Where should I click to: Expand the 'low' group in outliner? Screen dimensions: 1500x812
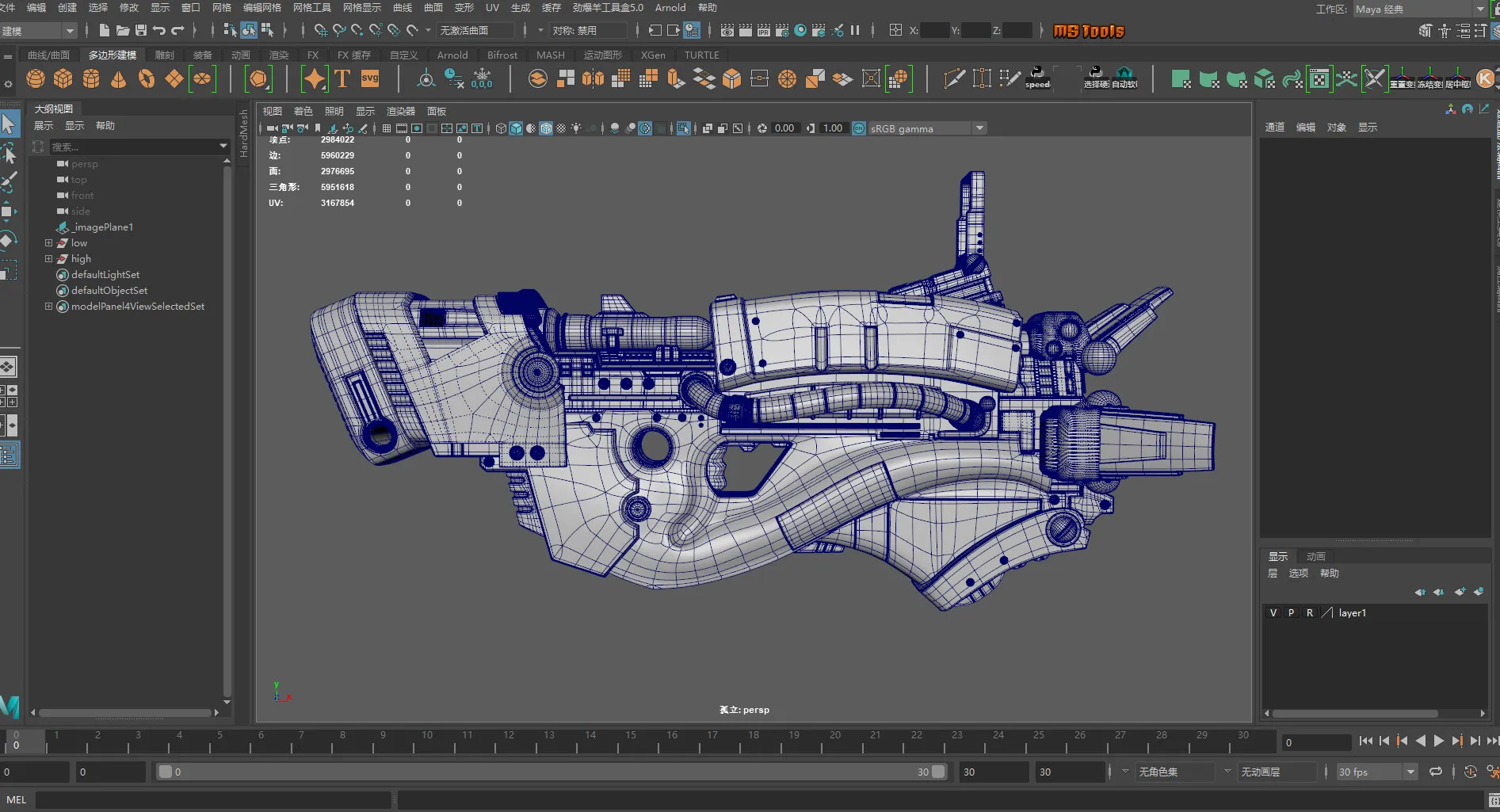(48, 243)
